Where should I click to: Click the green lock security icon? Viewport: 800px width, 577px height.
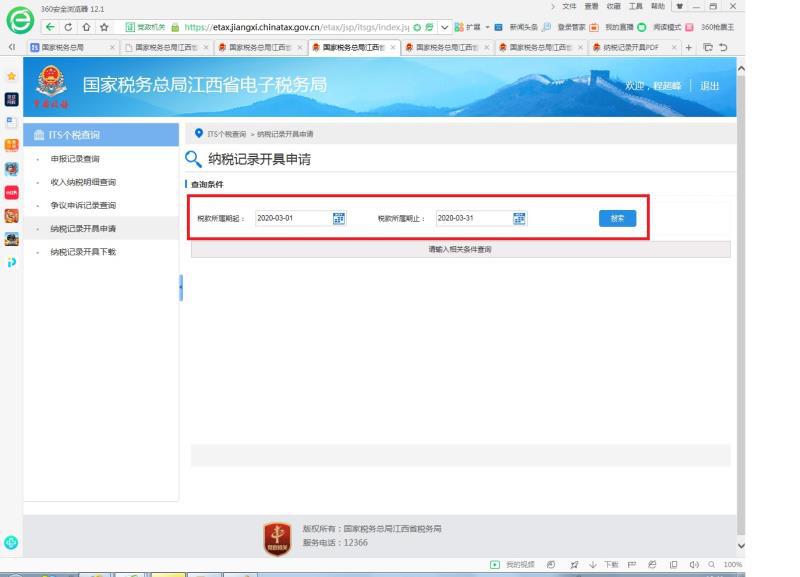click(x=175, y=28)
